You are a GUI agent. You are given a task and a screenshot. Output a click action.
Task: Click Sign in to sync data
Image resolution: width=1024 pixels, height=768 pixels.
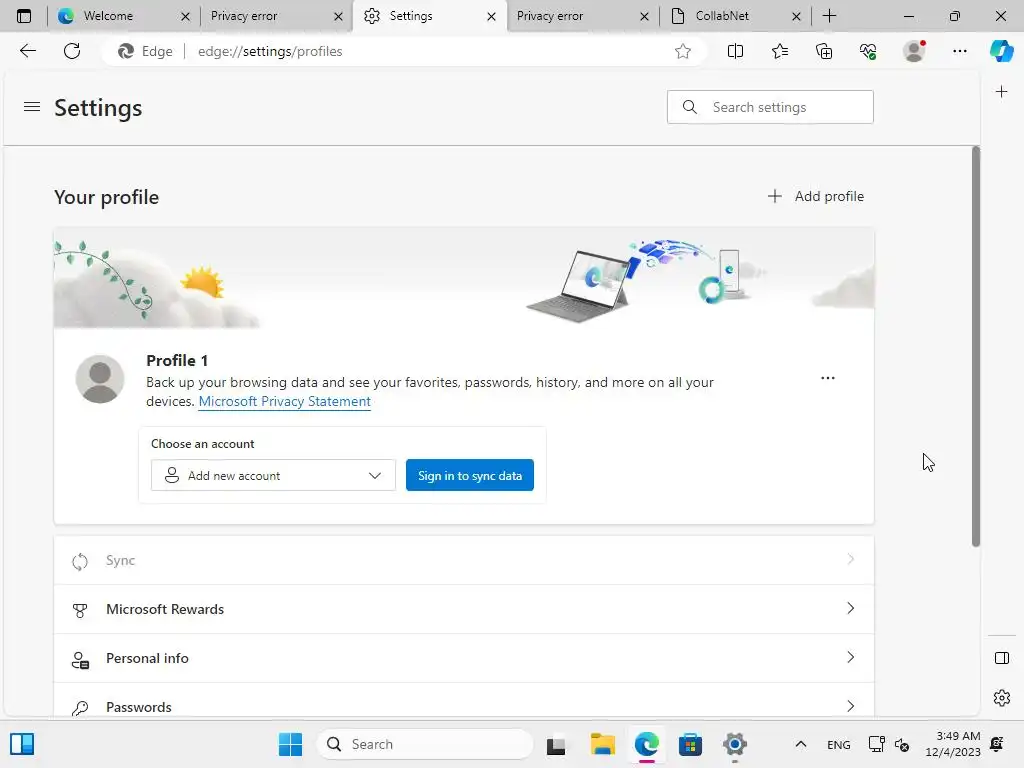(x=470, y=475)
